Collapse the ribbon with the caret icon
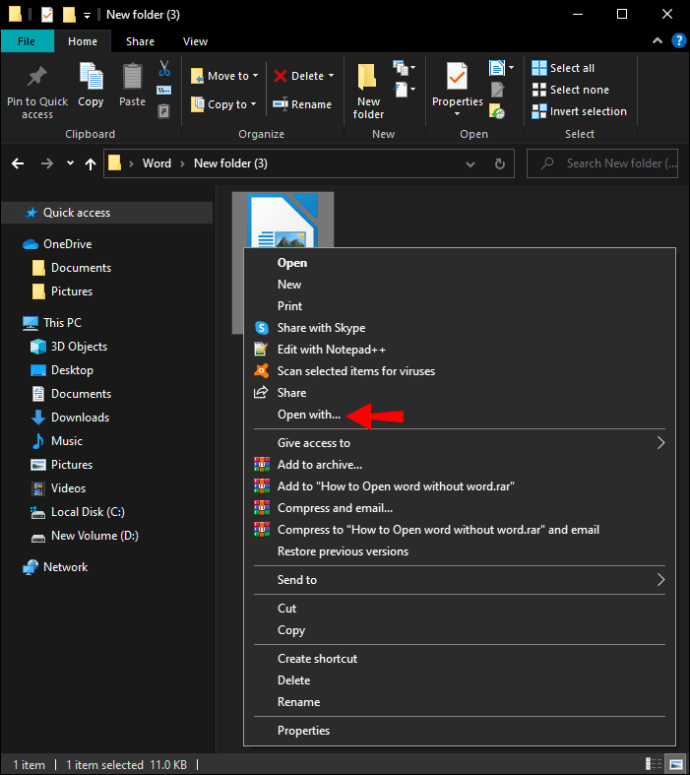 pos(657,41)
